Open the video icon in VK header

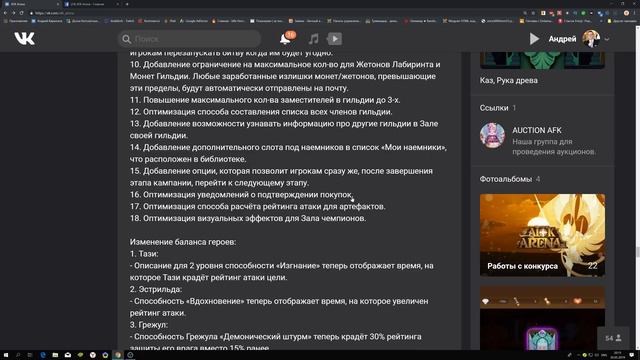pyautogui.click(x=334, y=39)
